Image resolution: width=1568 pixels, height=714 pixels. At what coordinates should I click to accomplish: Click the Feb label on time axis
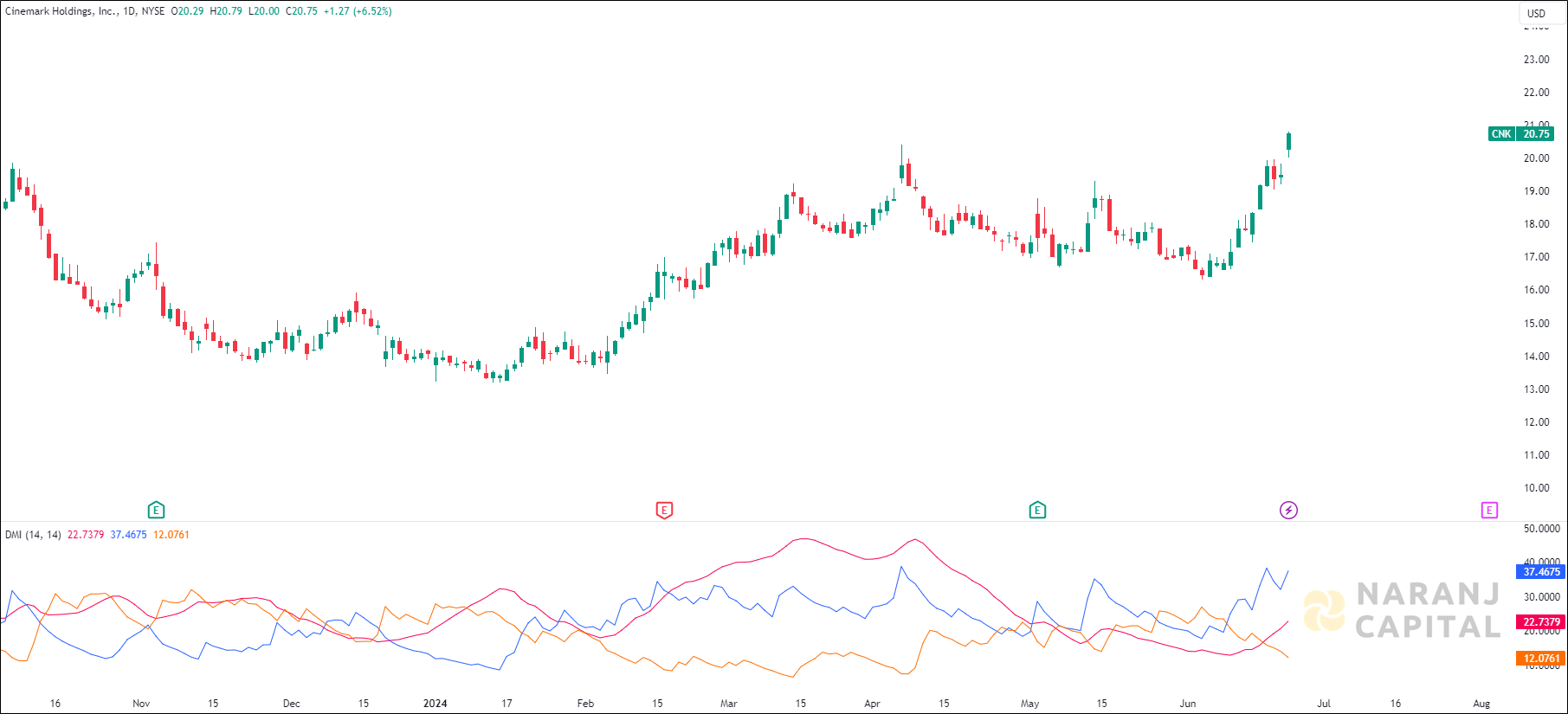(585, 704)
